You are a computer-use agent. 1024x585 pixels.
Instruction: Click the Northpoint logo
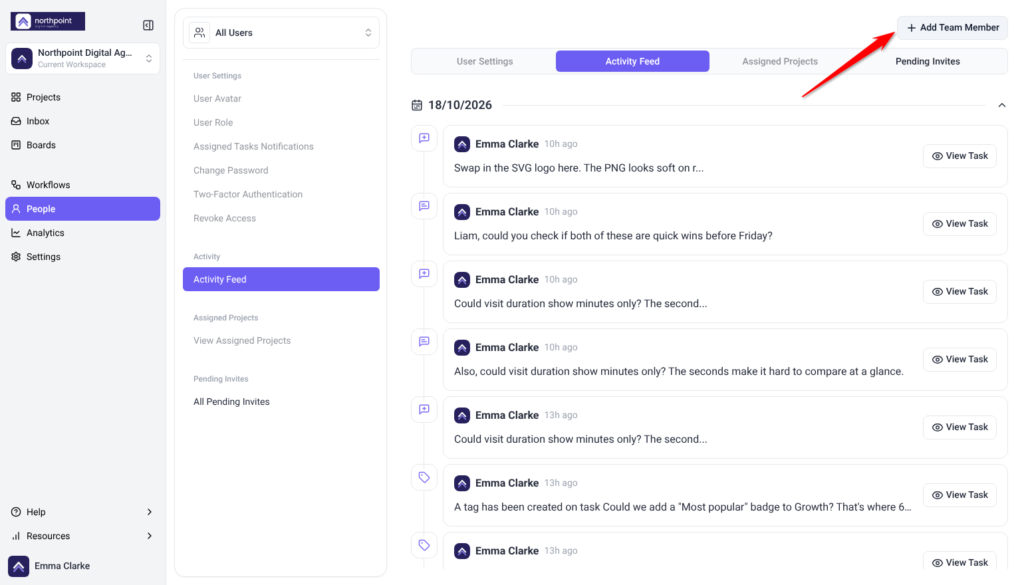(x=48, y=22)
